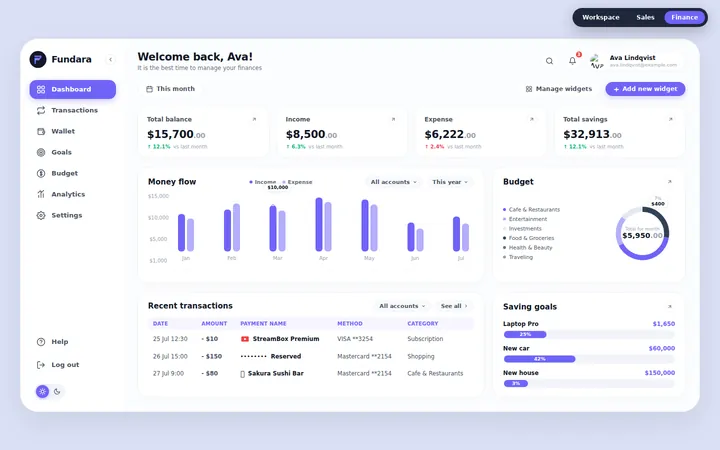Click the budget donut chart total
This screenshot has height=450, width=720.
pyautogui.click(x=642, y=235)
